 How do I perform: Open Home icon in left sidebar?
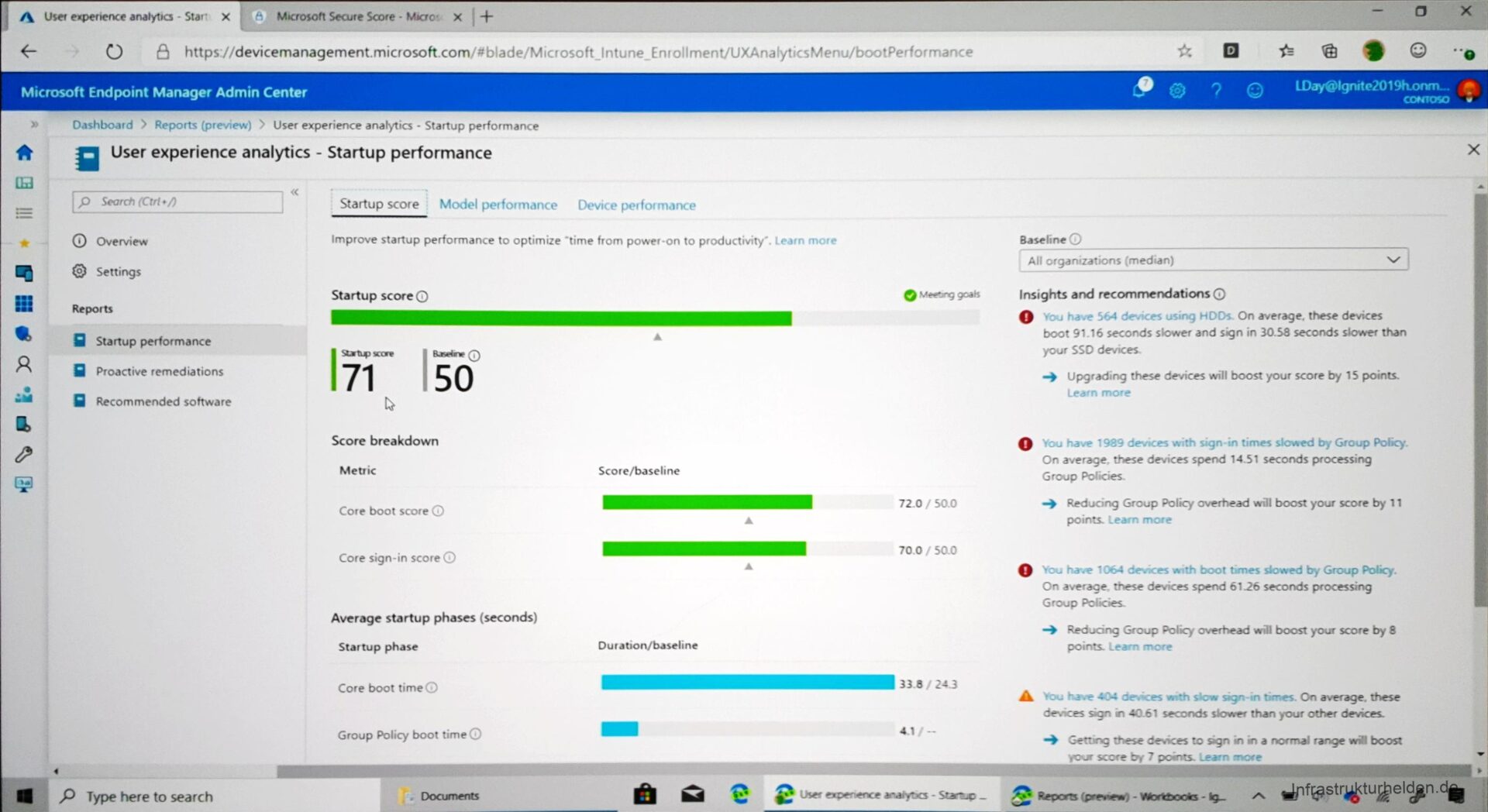[24, 153]
